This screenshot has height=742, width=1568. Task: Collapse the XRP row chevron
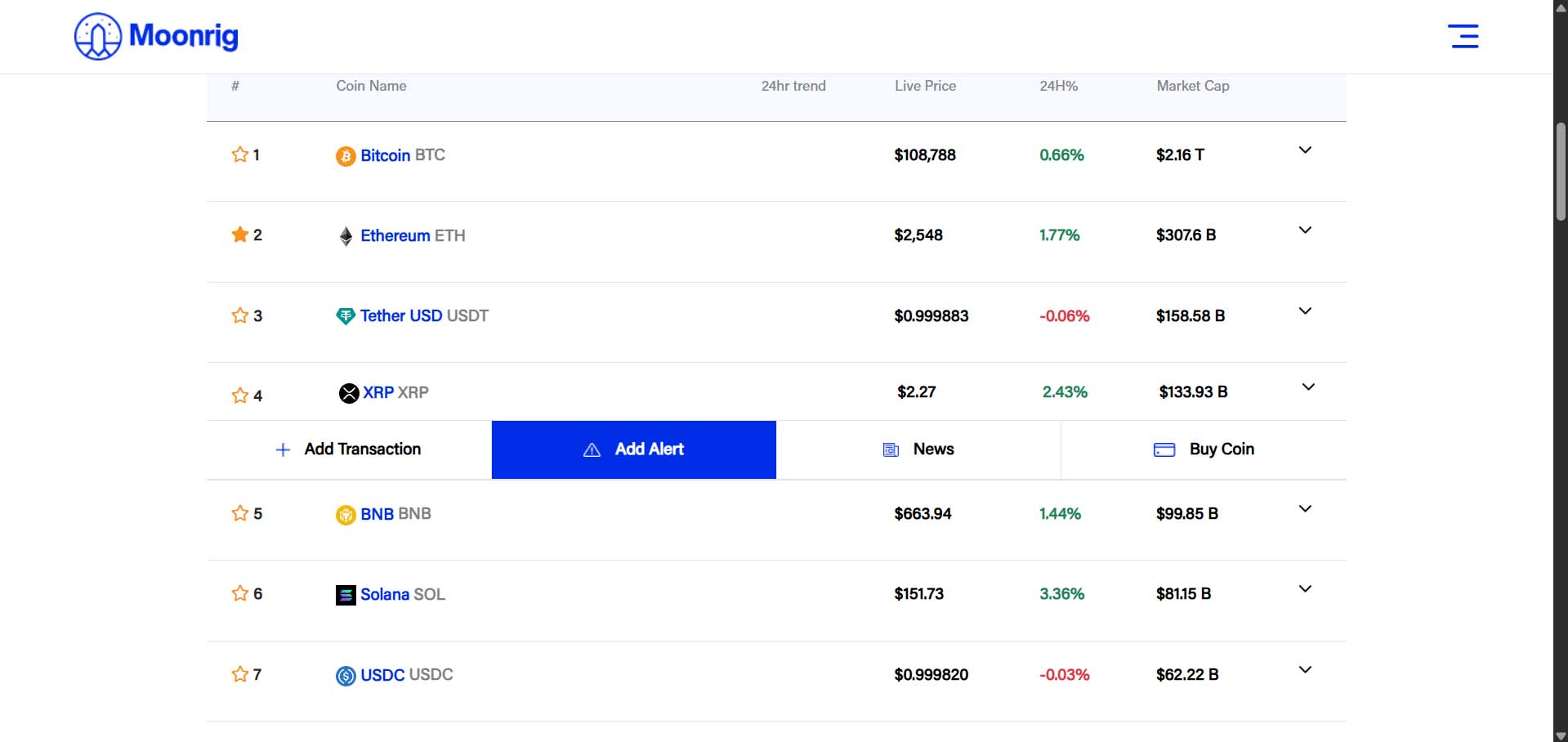click(x=1308, y=387)
